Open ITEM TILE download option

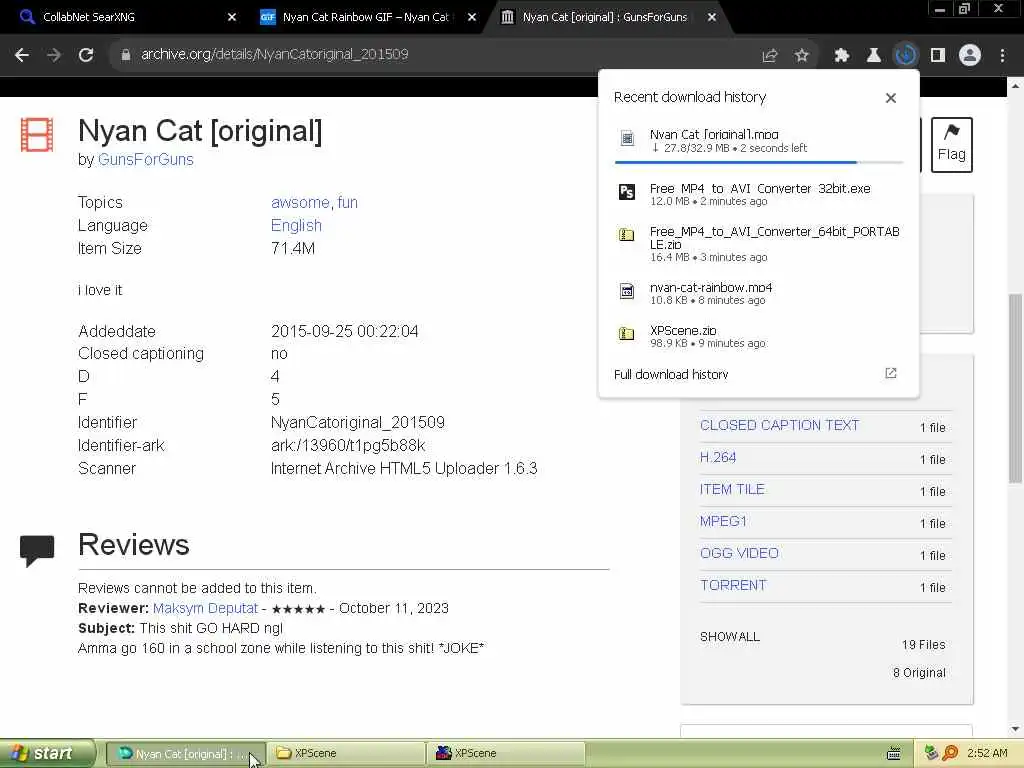pyautogui.click(x=732, y=489)
